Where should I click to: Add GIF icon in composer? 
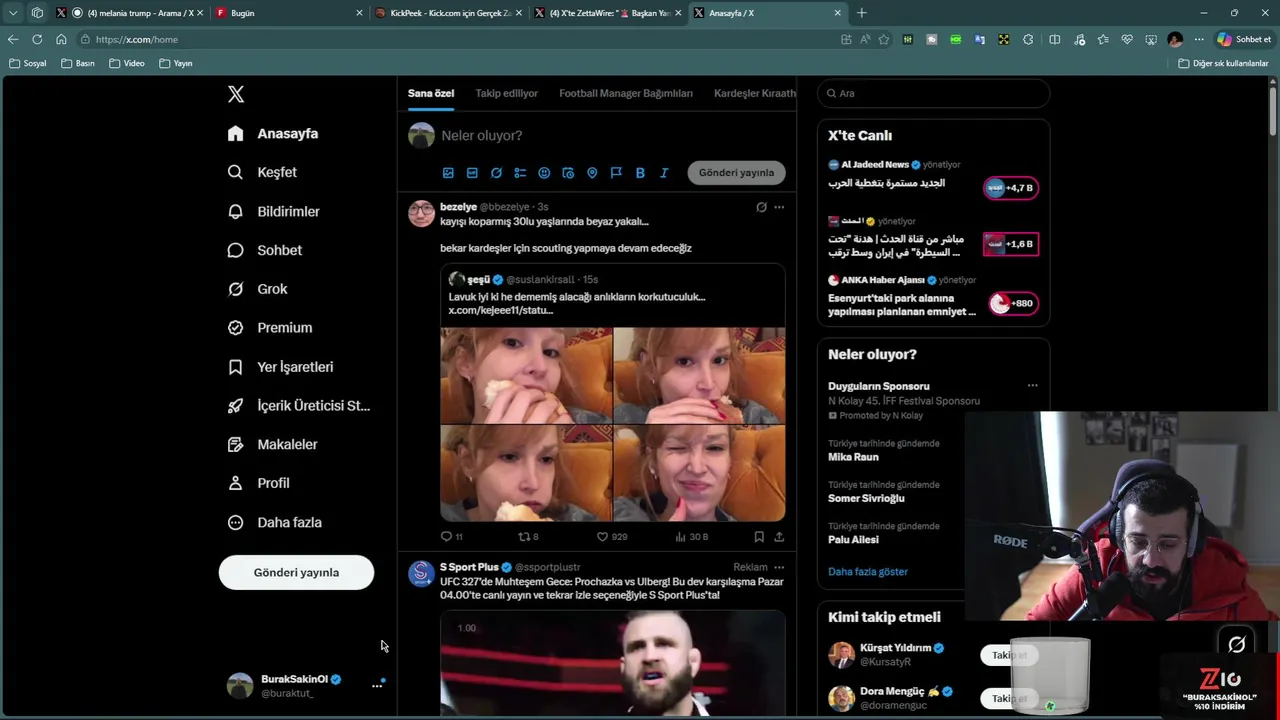tap(472, 173)
